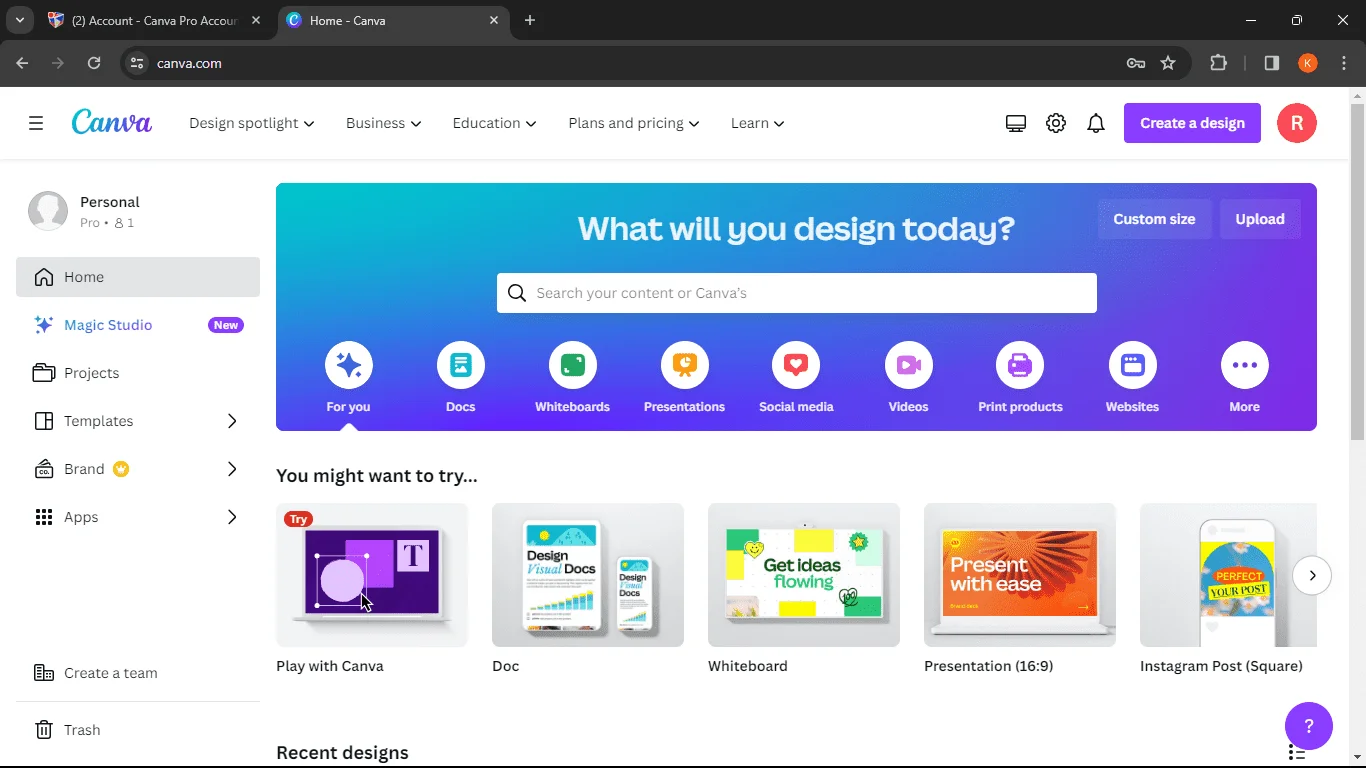Expand the Design spotlight dropdown
This screenshot has width=1366, height=768.
click(x=252, y=123)
